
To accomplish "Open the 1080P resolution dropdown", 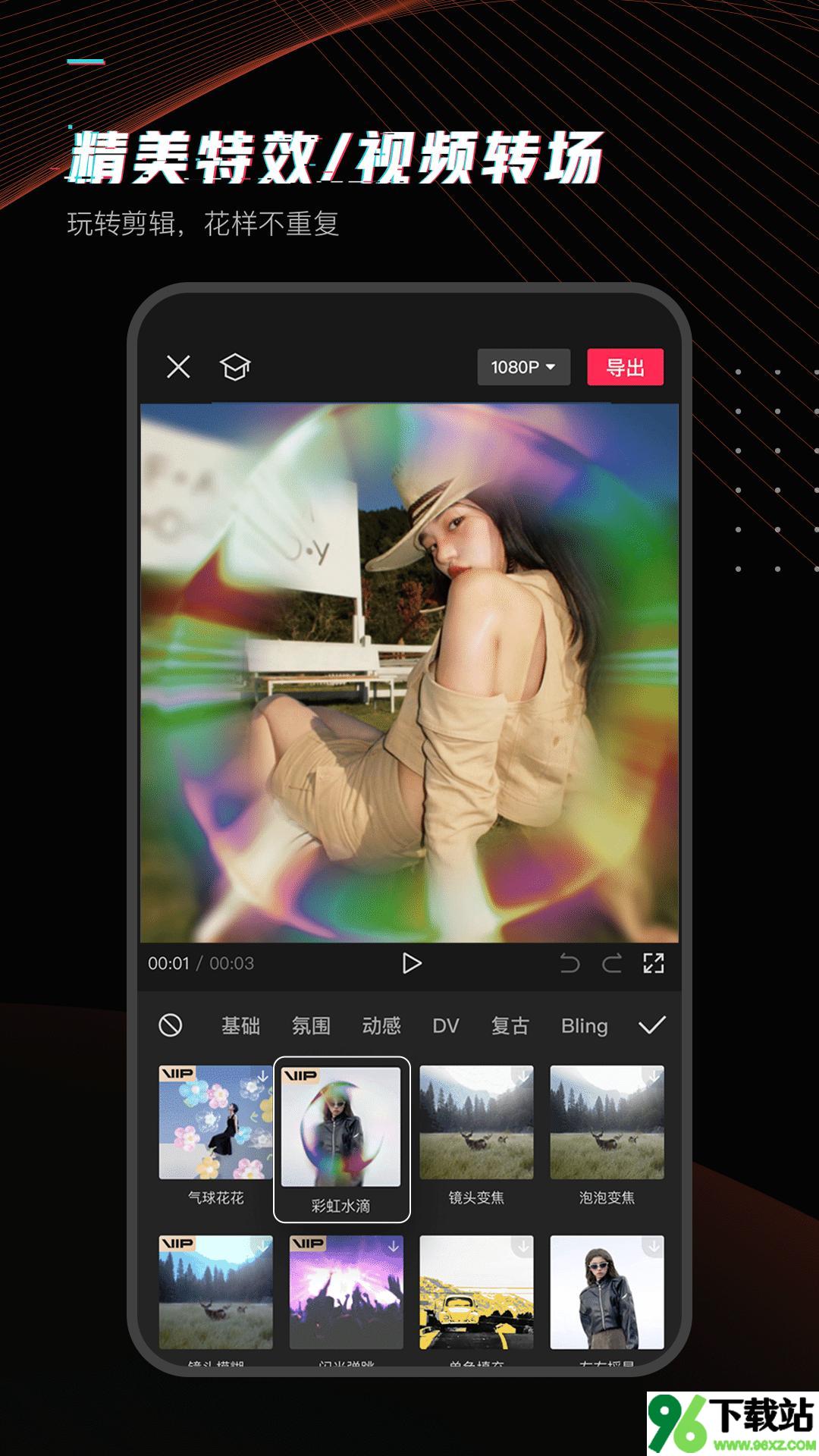I will pos(523,367).
